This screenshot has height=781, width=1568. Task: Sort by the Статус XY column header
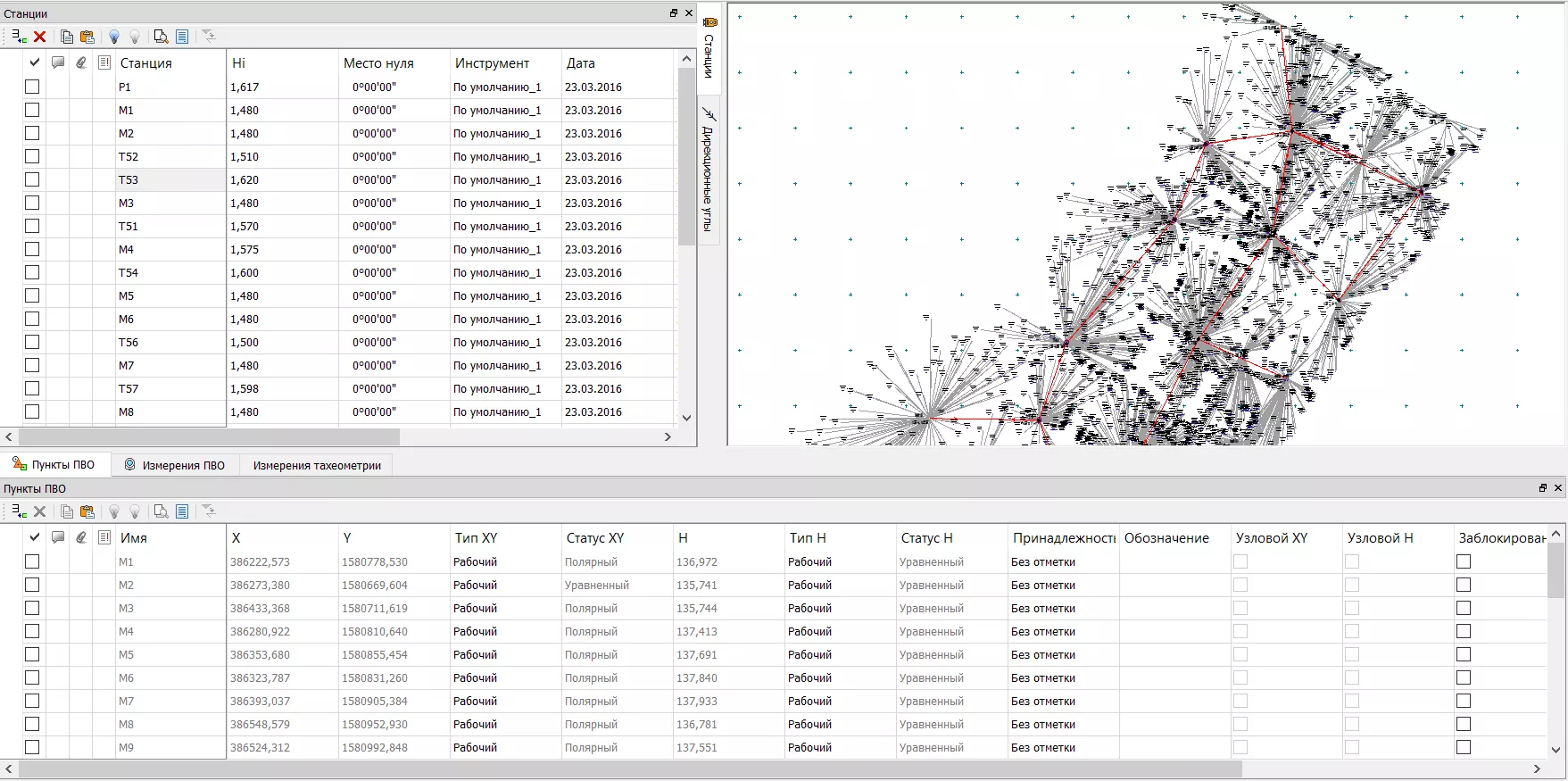click(x=595, y=538)
